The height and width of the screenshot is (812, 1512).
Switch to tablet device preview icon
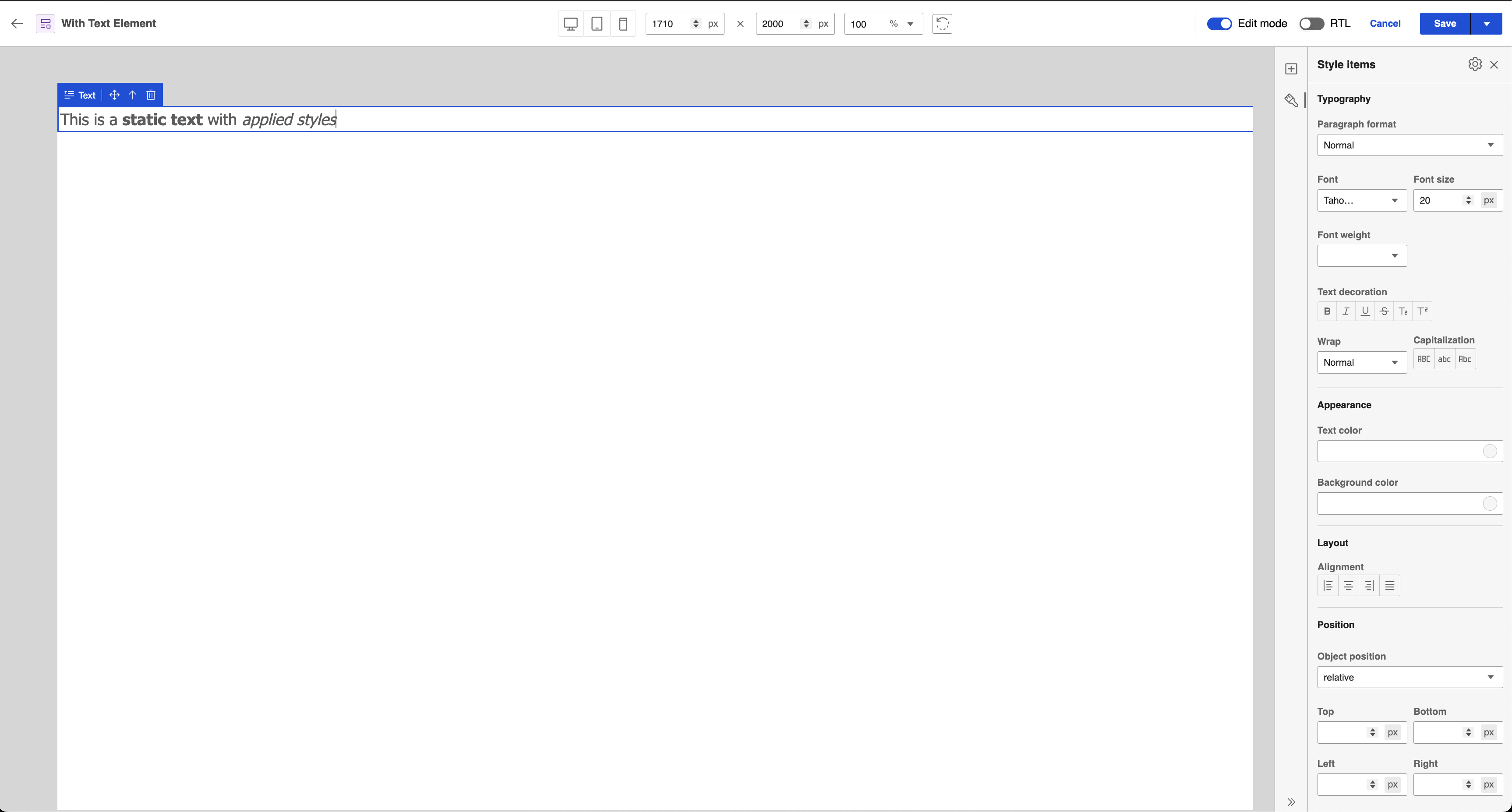point(597,24)
